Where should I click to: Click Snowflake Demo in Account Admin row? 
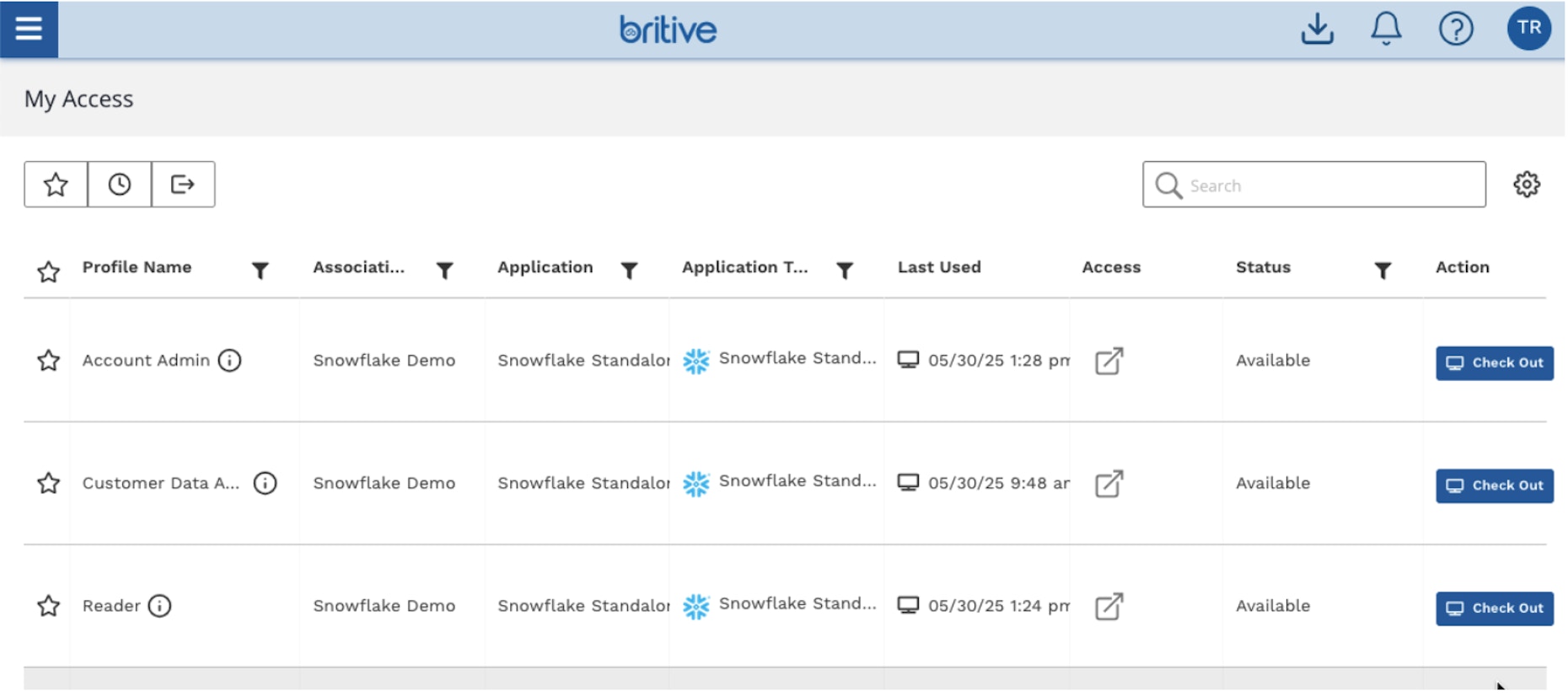point(384,360)
